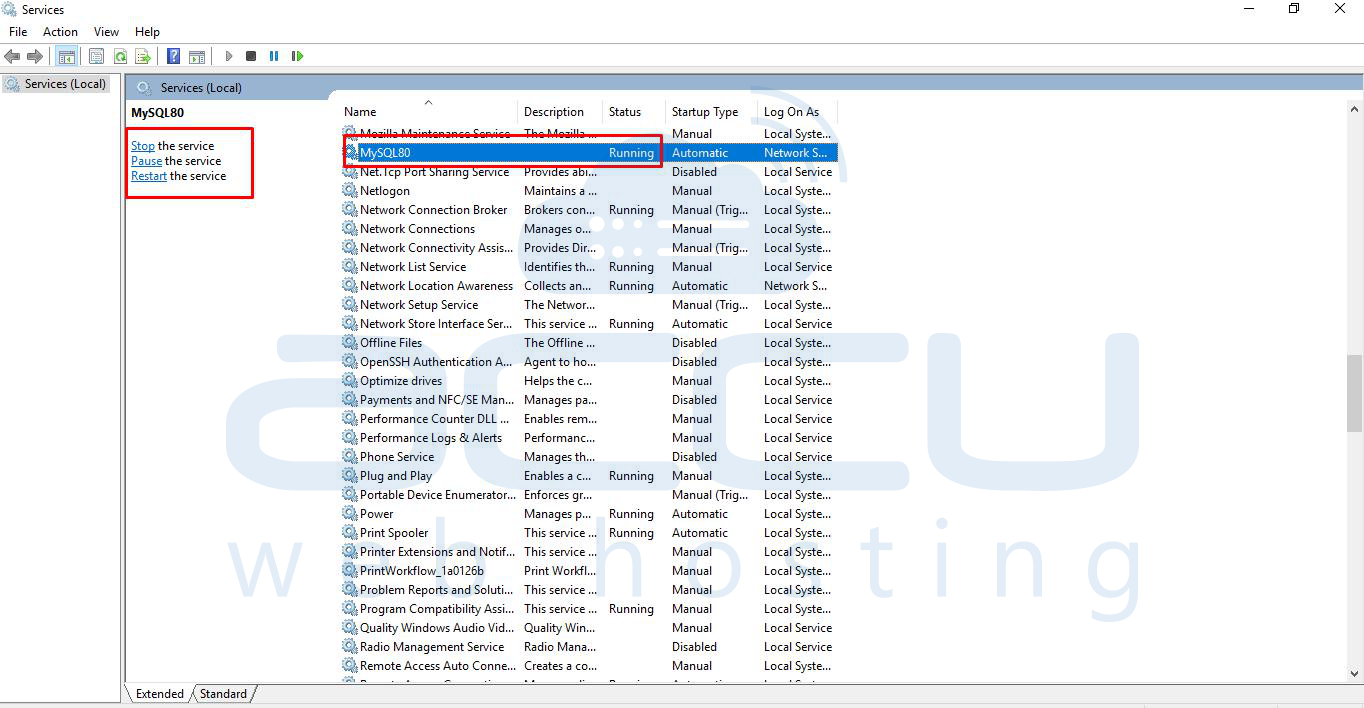
Task: Click gear icon beside Radio Management Service
Action: (x=350, y=647)
